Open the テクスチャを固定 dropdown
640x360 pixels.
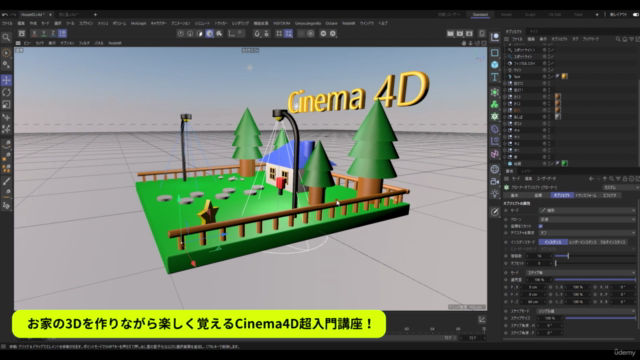coord(587,233)
